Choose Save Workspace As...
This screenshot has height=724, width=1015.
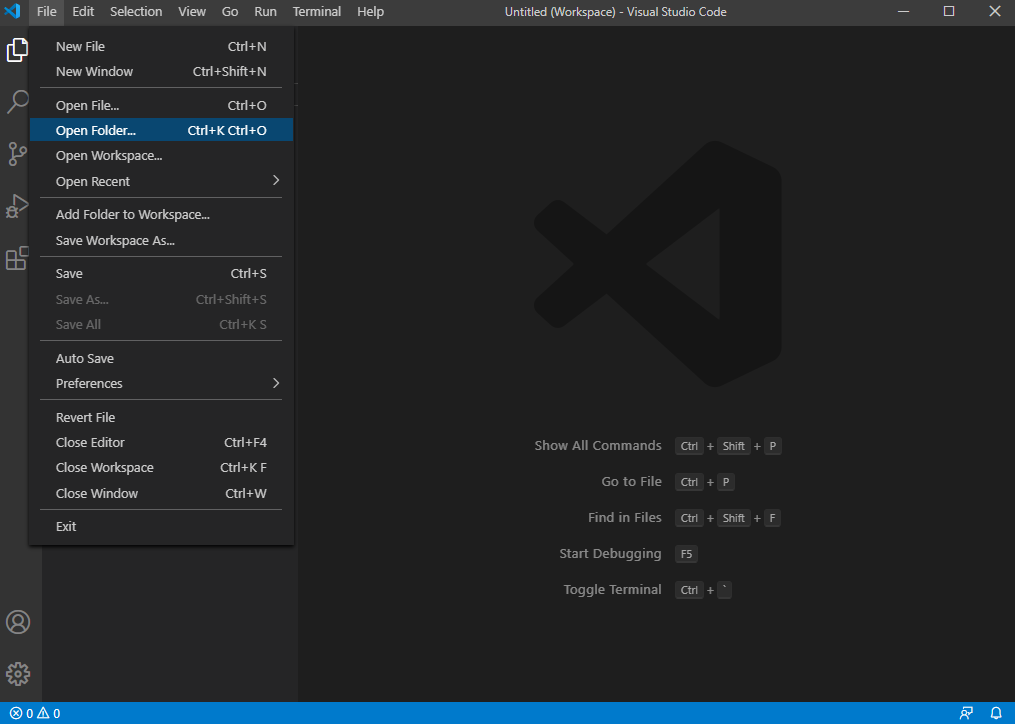click(x=161, y=240)
